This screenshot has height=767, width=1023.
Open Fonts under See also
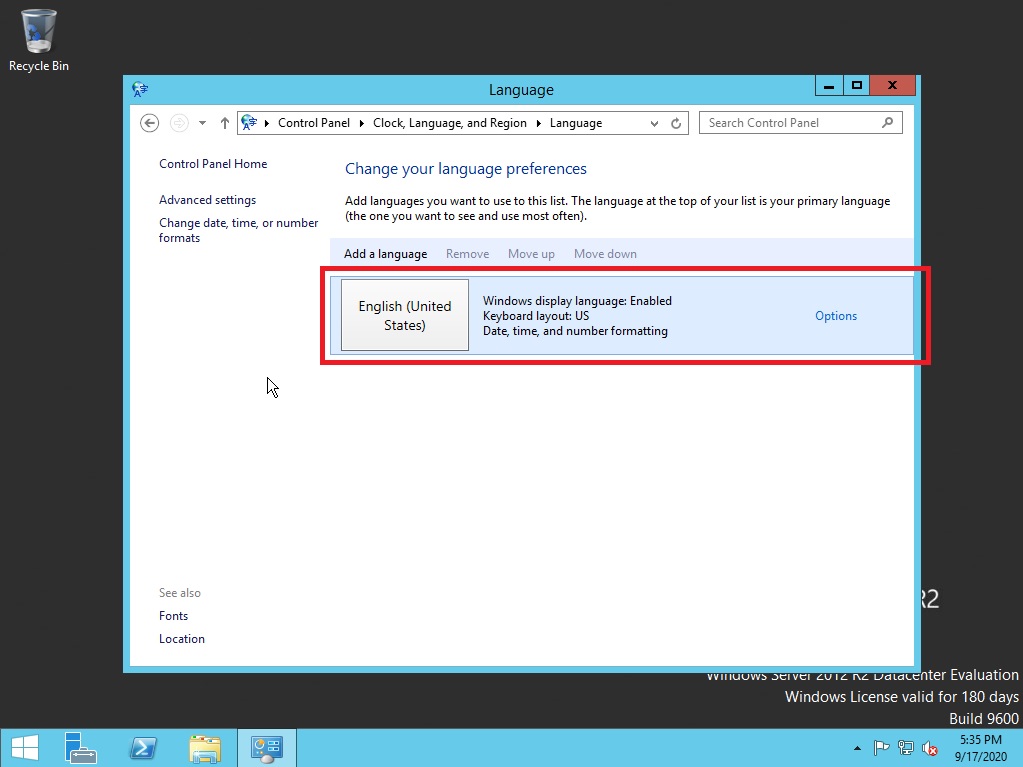pyautogui.click(x=173, y=616)
